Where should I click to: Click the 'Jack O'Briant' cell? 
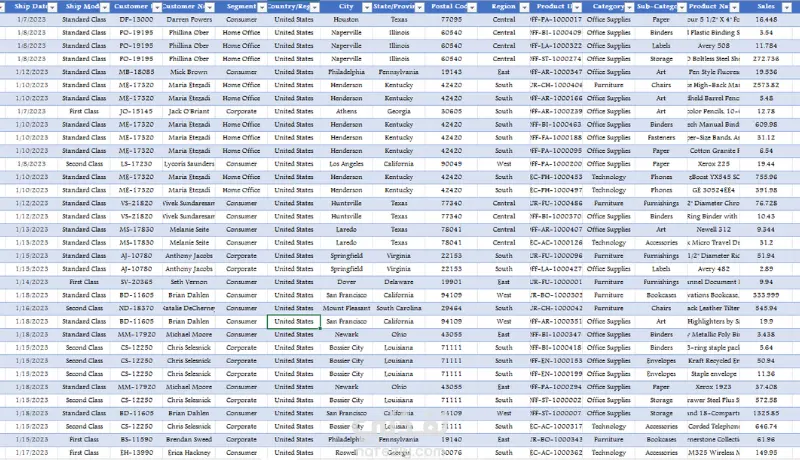189,111
